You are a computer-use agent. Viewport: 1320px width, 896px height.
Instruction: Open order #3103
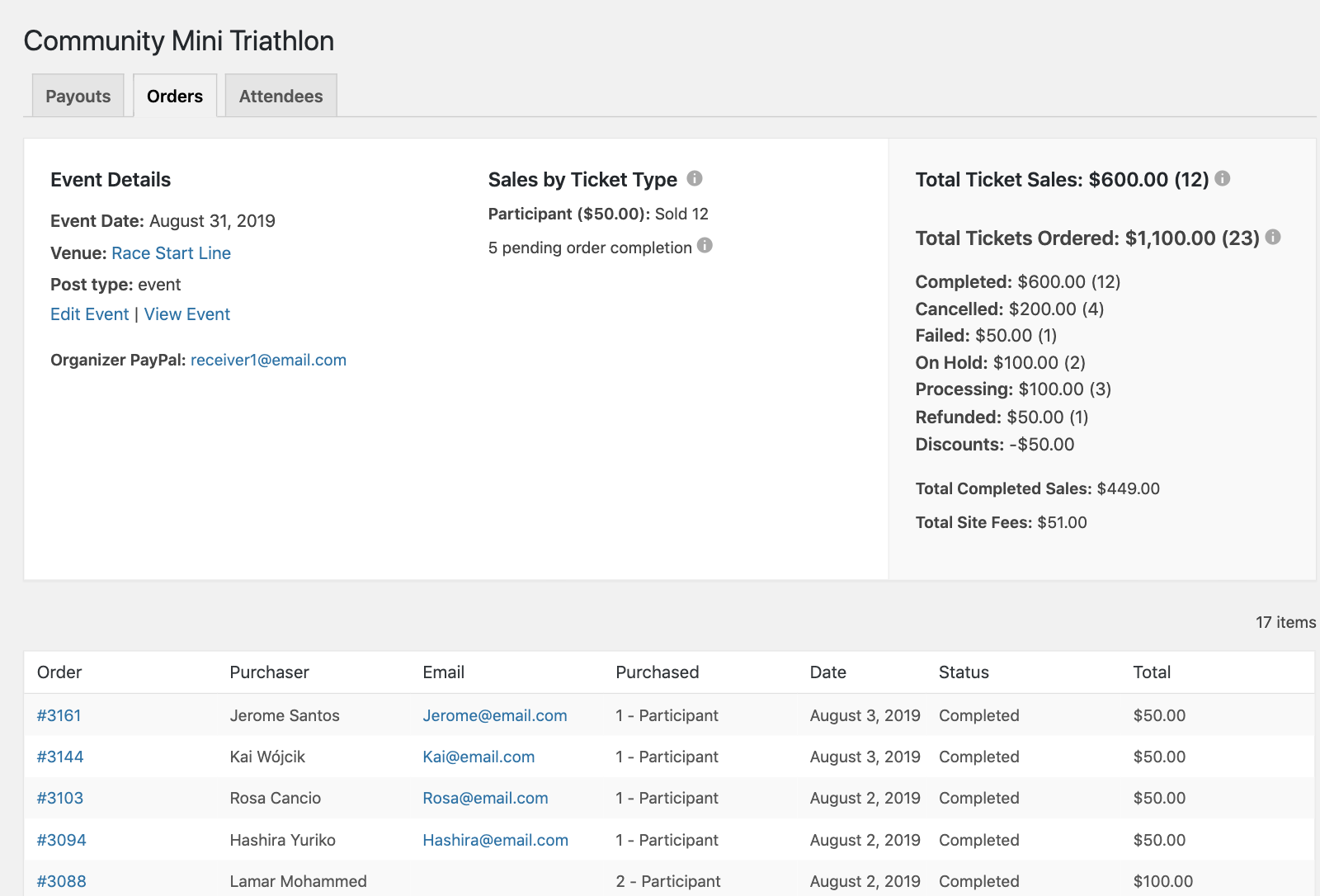pyautogui.click(x=60, y=798)
